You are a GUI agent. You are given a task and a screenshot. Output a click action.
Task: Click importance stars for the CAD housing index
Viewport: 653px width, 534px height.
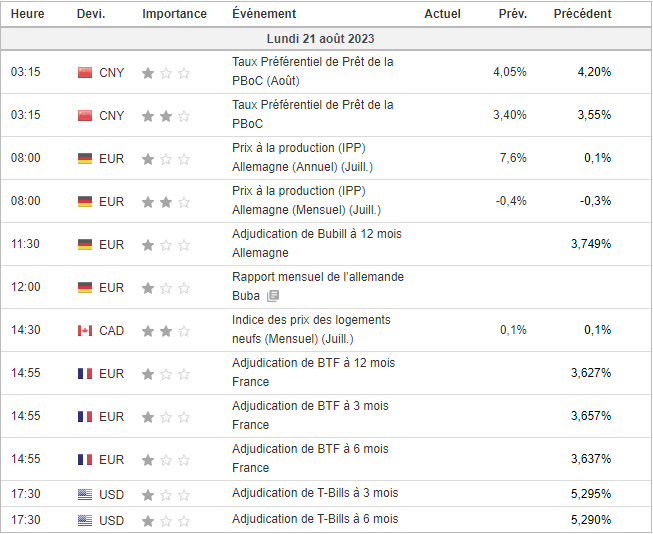(x=165, y=331)
